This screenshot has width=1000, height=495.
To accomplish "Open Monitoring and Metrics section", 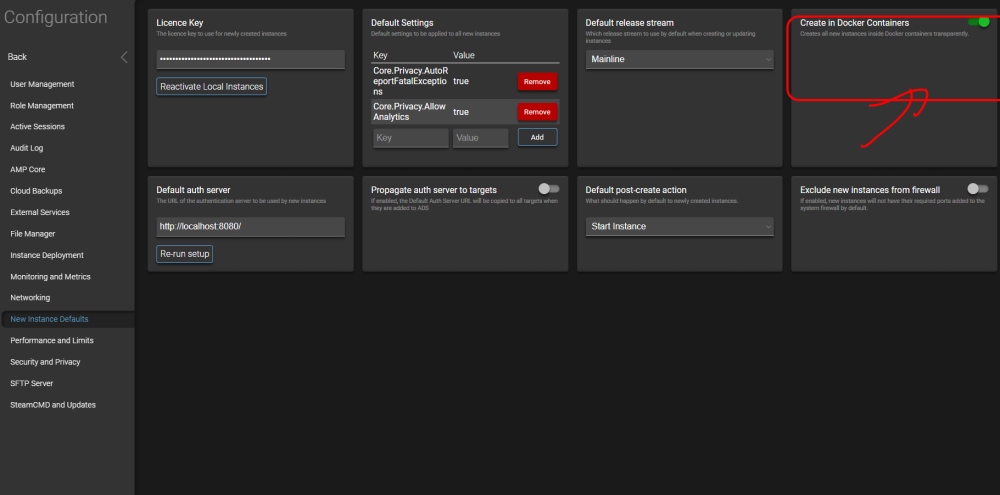I will click(x=50, y=277).
